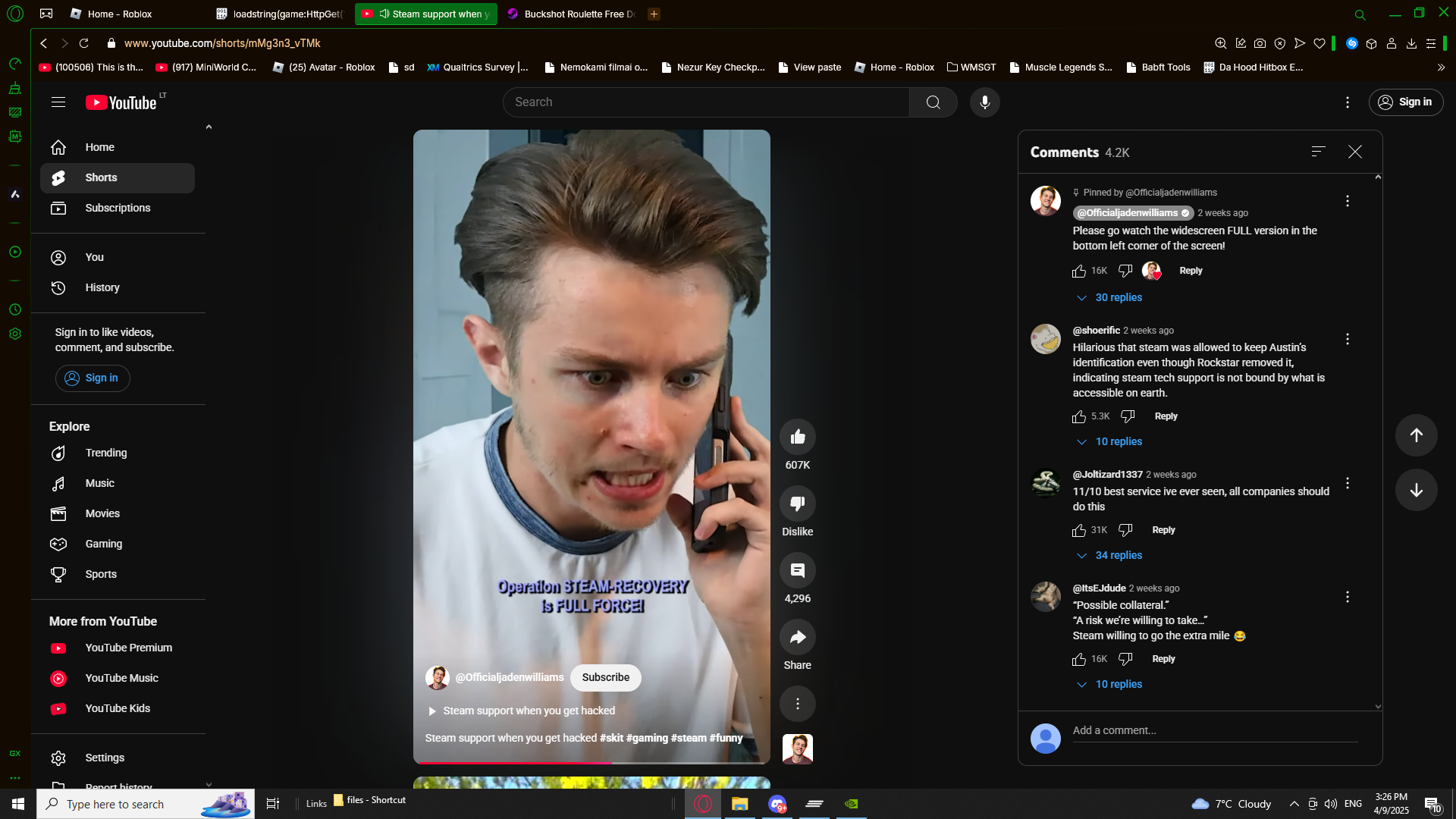The image size is (1456, 819).
Task: Open the Opera GX downloads icon
Action: click(x=1411, y=43)
